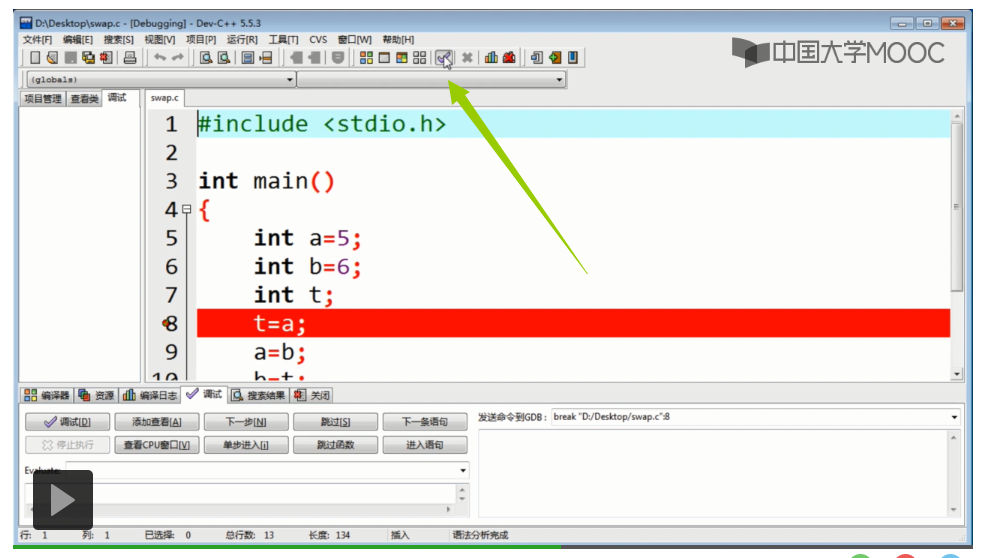Viewport: 981px width, 558px height.
Task: Click the blue book icon at toolbar end
Action: point(572,58)
